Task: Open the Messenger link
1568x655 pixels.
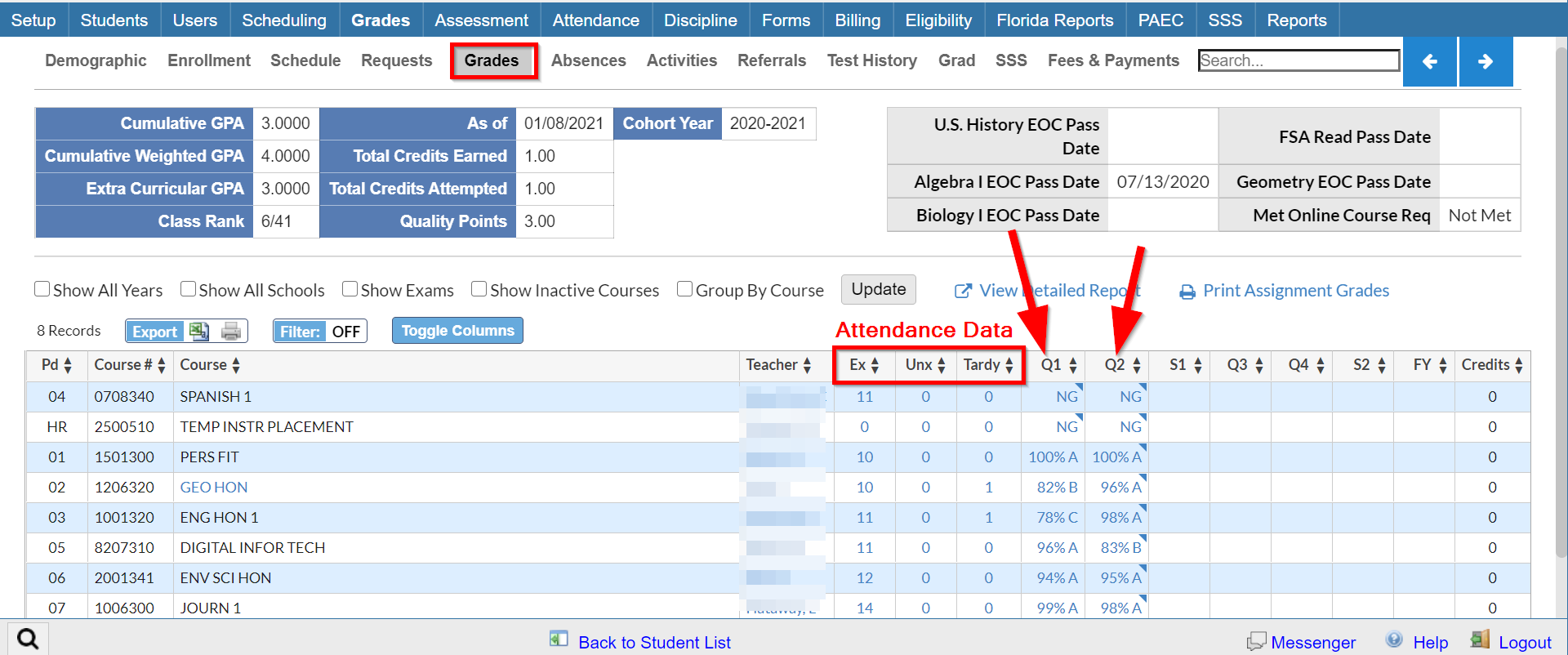Action: click(x=1312, y=643)
